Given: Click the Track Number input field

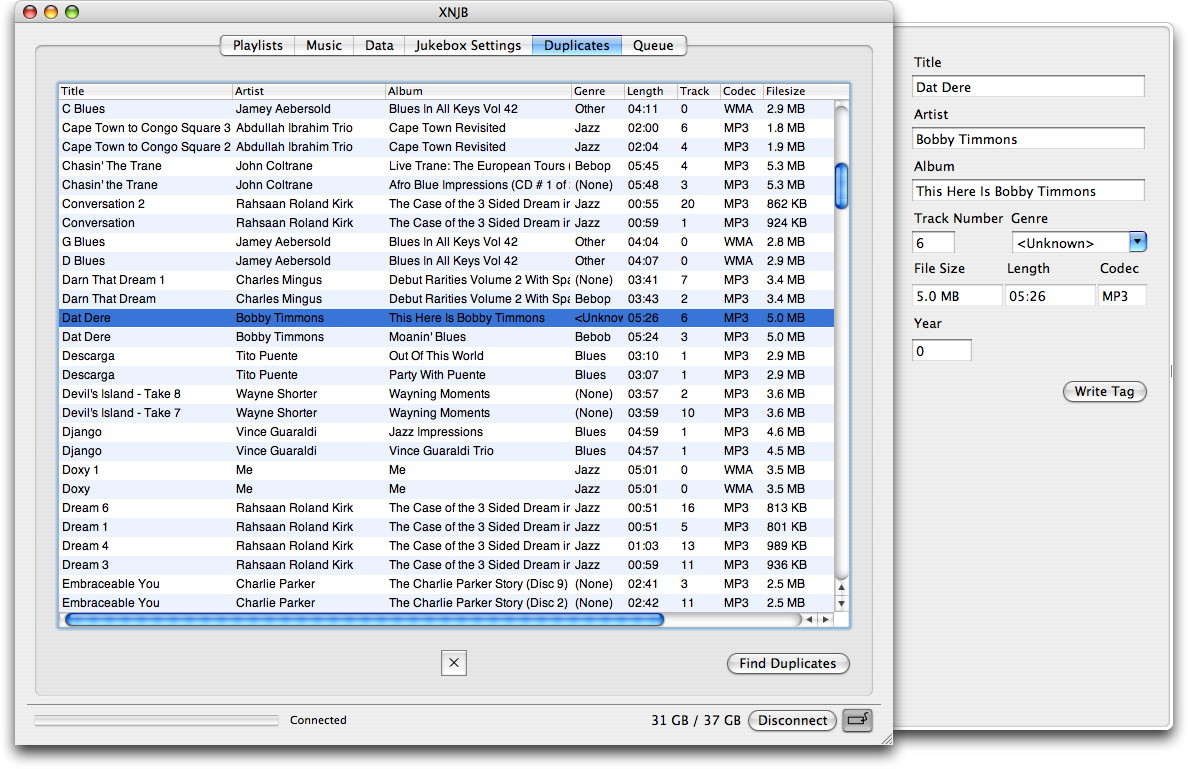Looking at the screenshot, I should [933, 242].
